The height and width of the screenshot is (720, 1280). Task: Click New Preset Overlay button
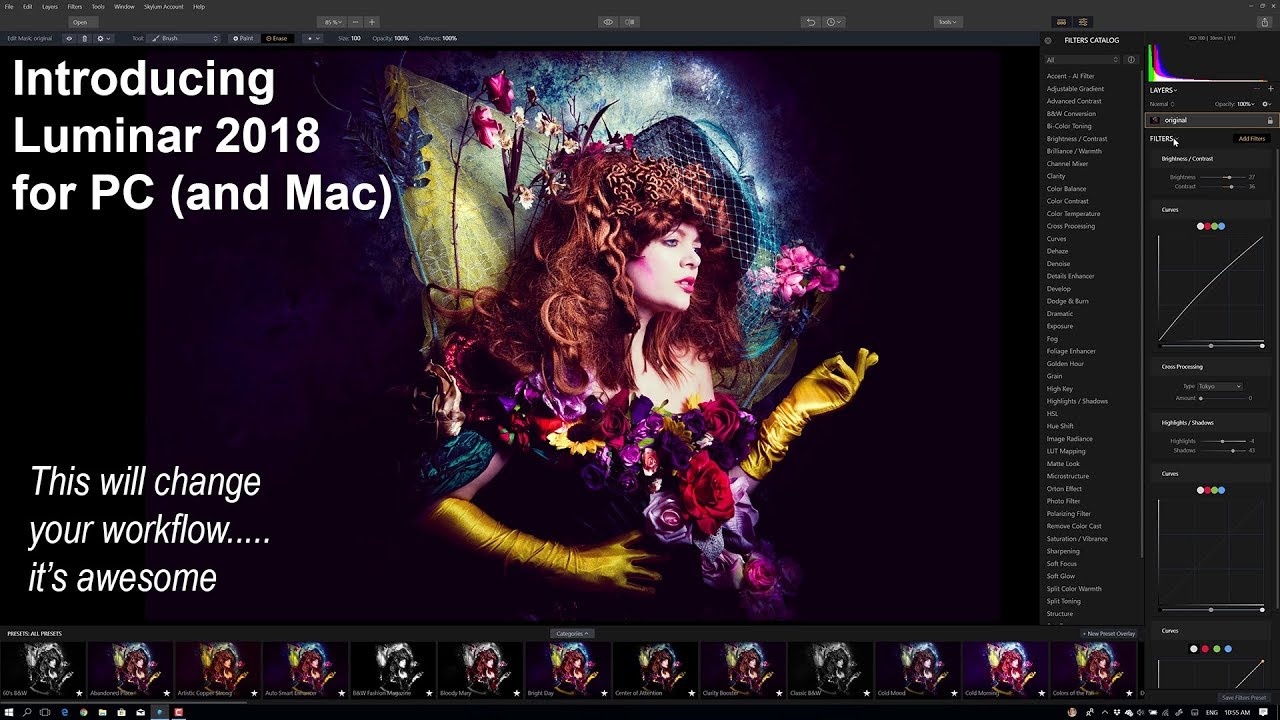(x=1109, y=633)
